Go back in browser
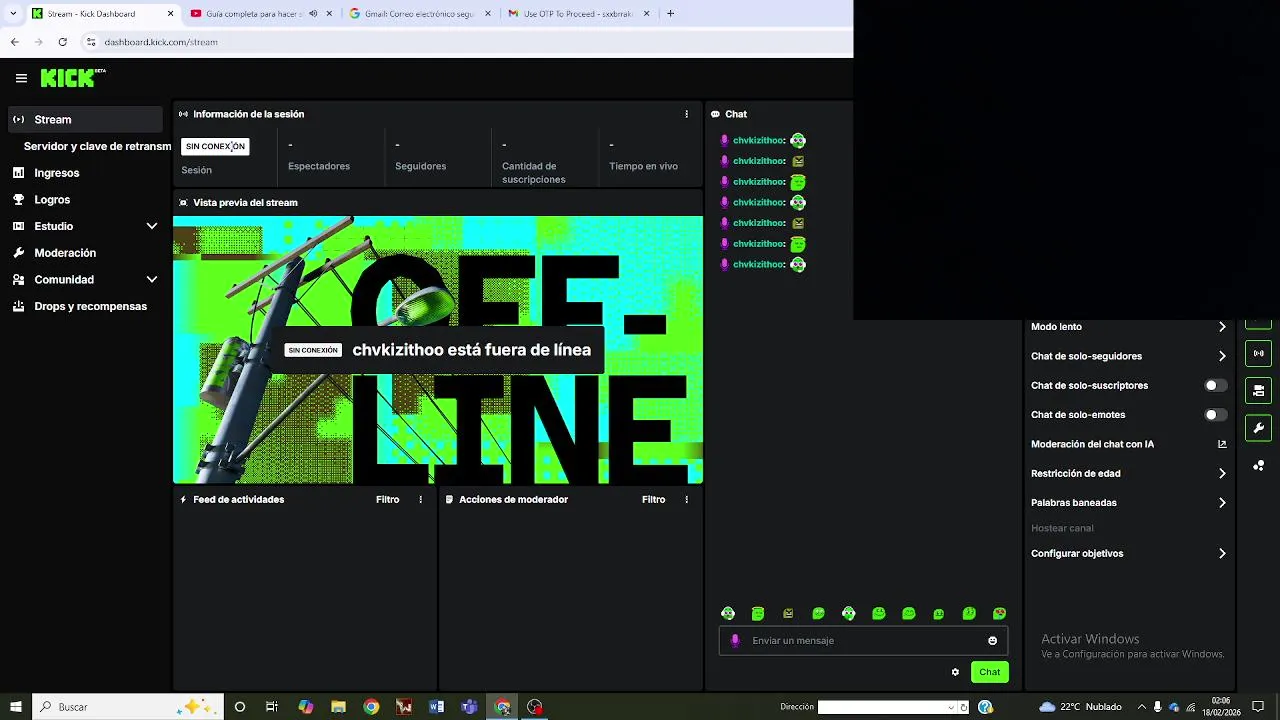This screenshot has width=1280, height=720. tap(14, 42)
